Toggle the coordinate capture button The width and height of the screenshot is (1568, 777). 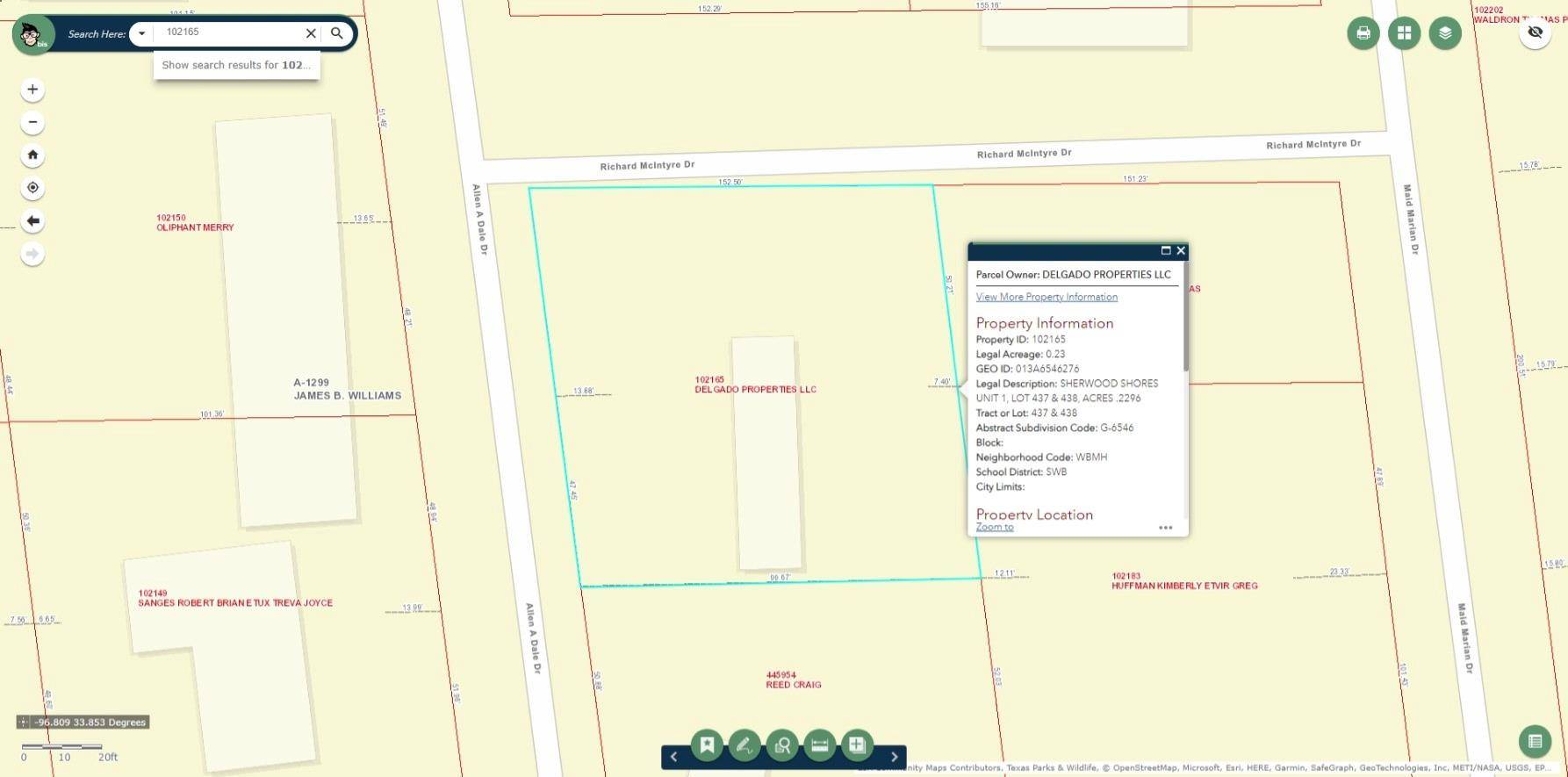click(24, 723)
